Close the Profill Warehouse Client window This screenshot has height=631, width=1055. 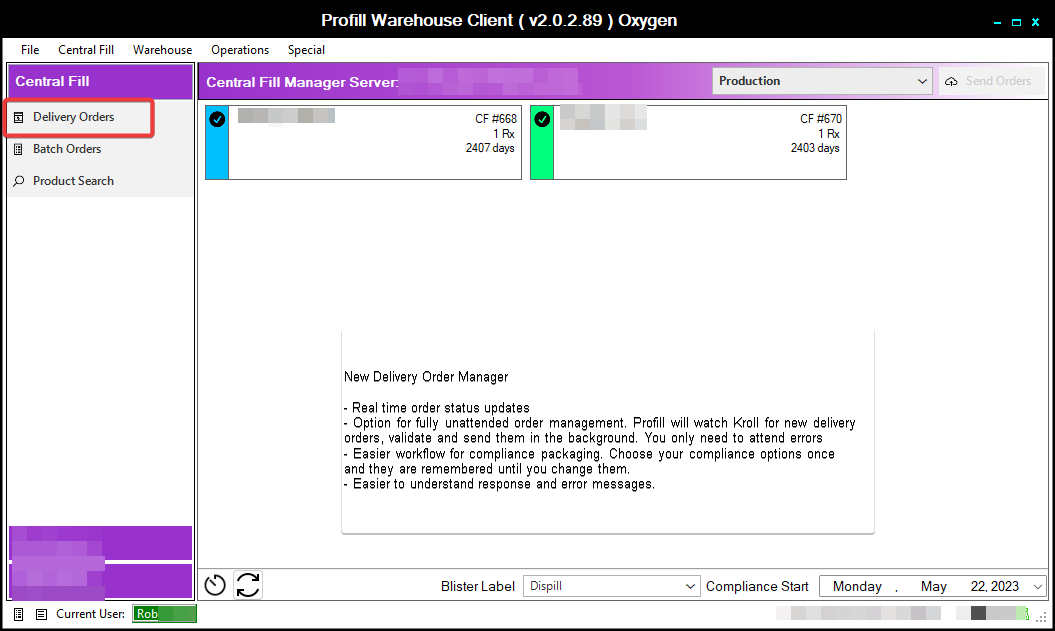1035,22
